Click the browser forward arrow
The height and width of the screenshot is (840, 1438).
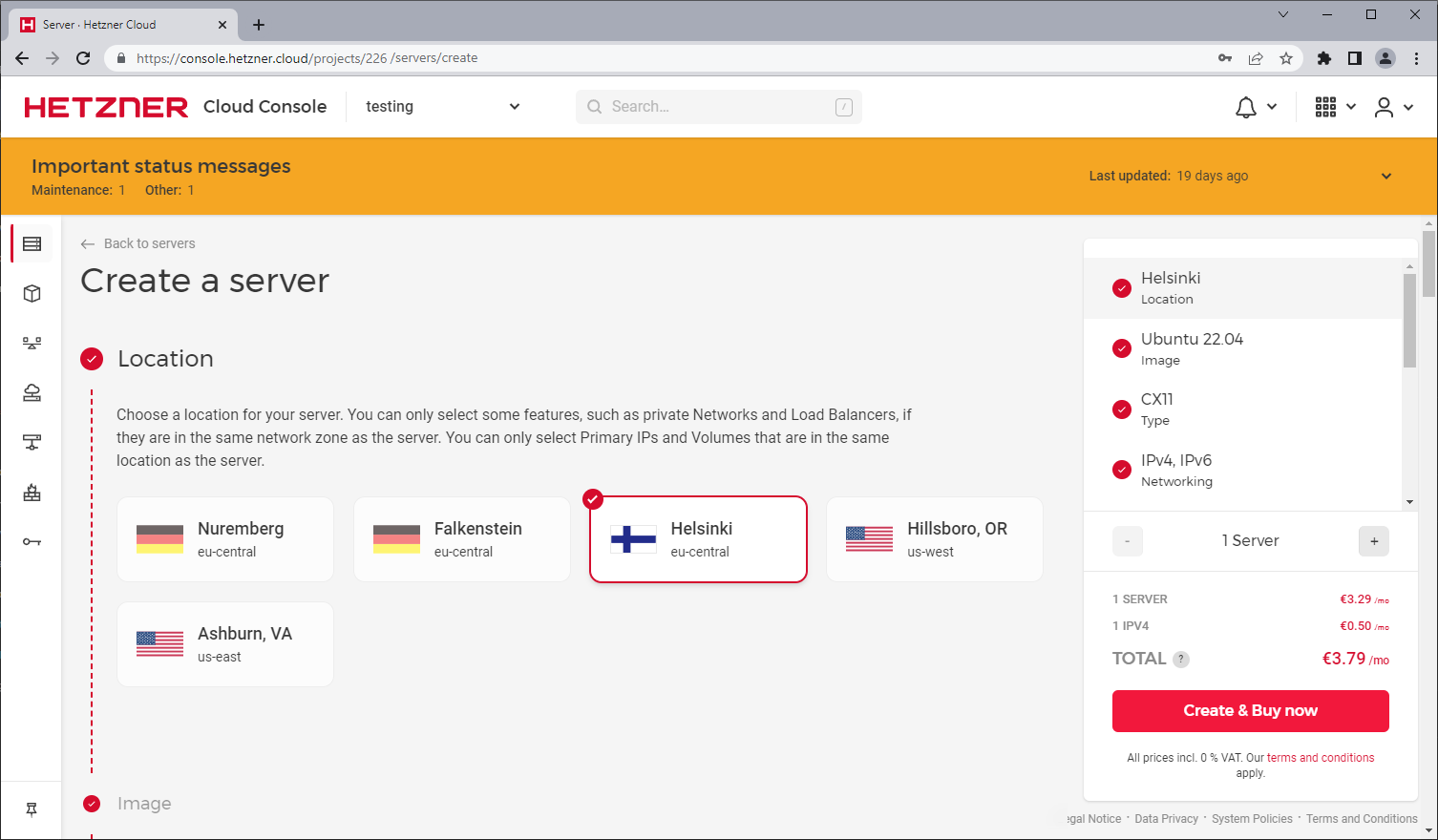click(x=53, y=58)
